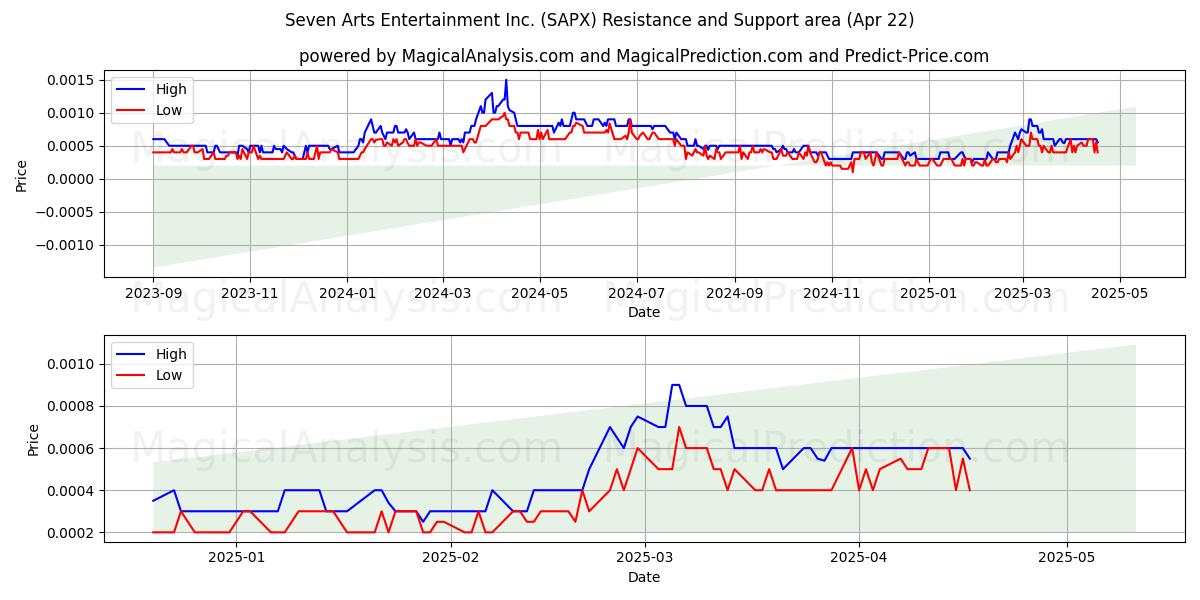Click the 'powered by MagicalAnalysis.com' subtitle
This screenshot has height=600, width=1200.
(x=643, y=56)
